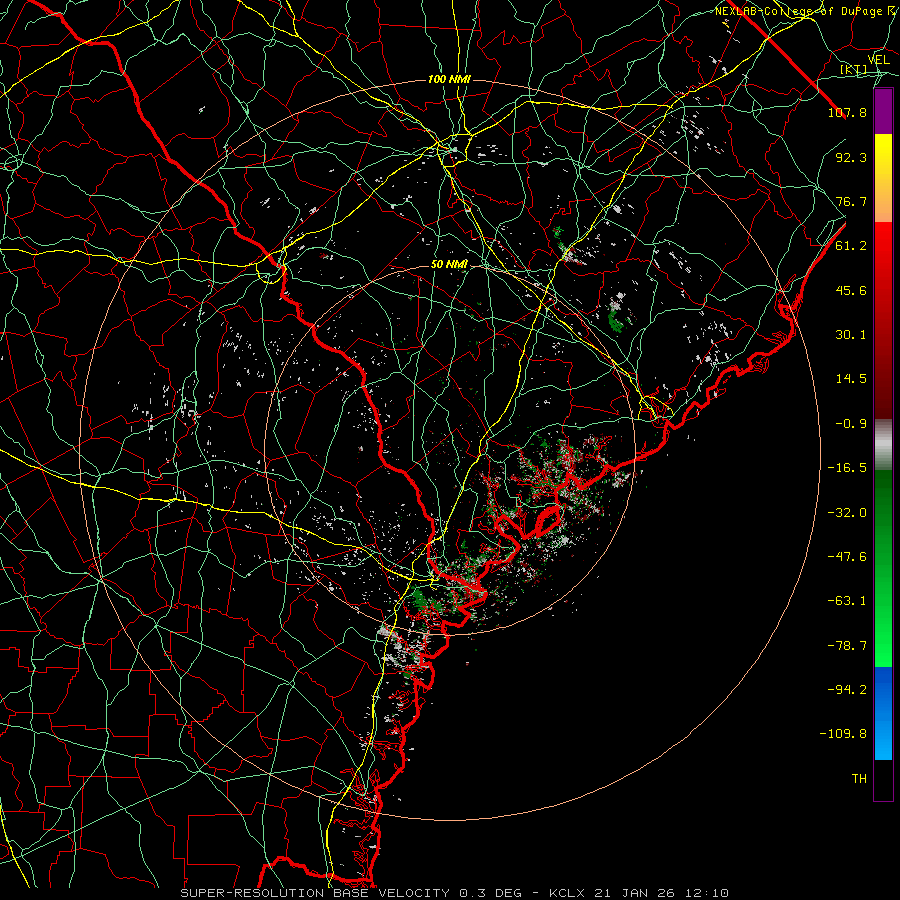Click the "100 NMI" range ring label
900x900 pixels.
click(x=449, y=79)
